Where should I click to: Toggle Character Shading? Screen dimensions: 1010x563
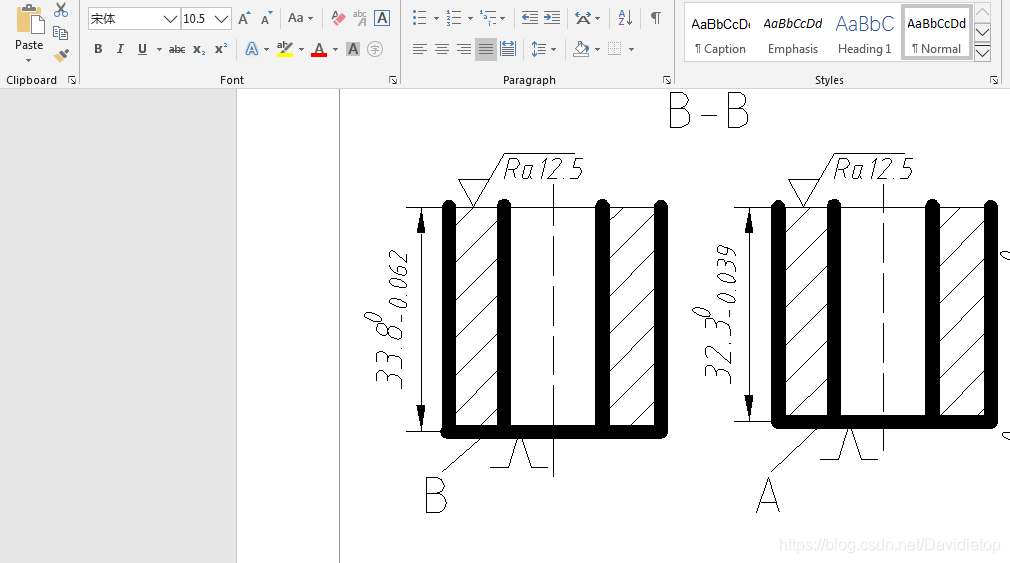click(x=353, y=49)
